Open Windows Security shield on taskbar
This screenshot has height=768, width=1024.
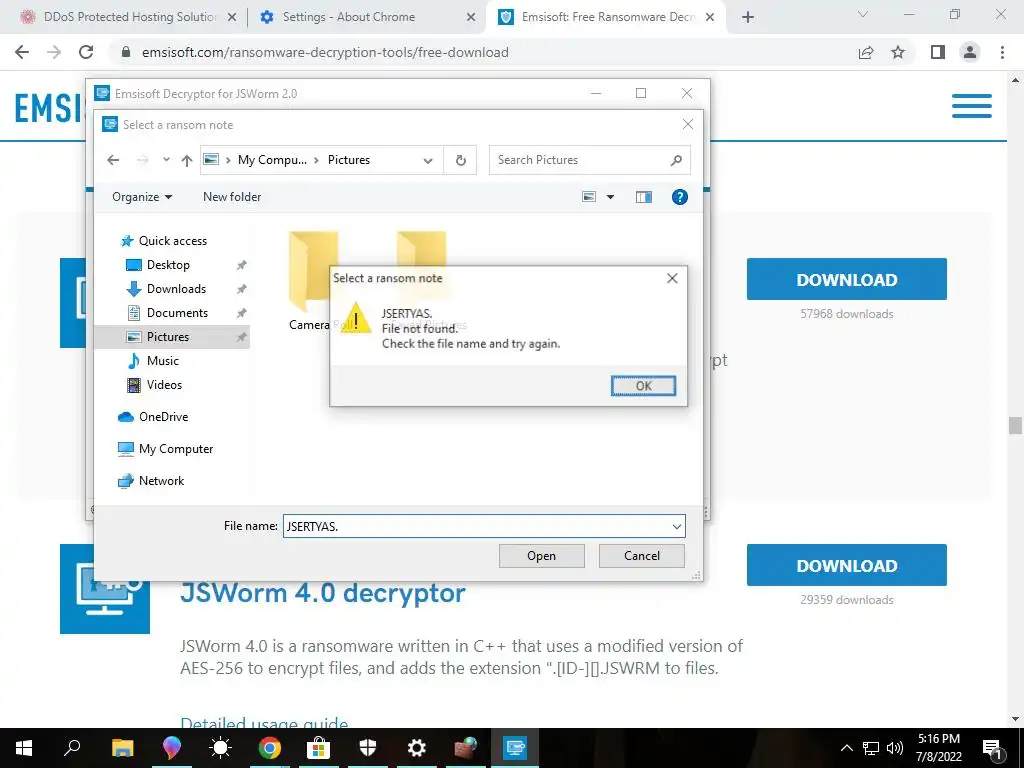[368, 748]
